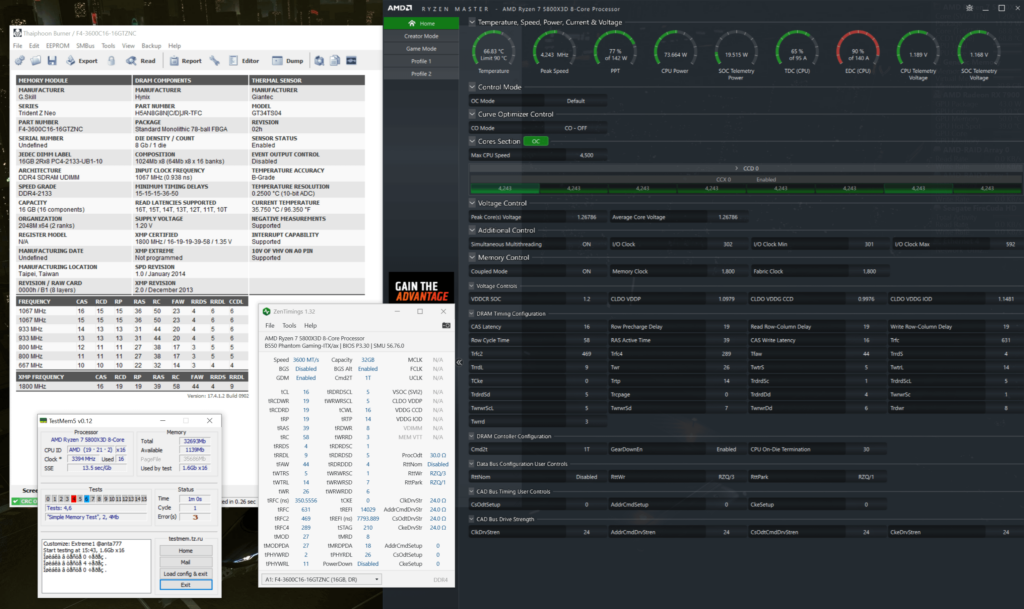
Task: Collapse the Memory Control section
Action: tap(472, 257)
